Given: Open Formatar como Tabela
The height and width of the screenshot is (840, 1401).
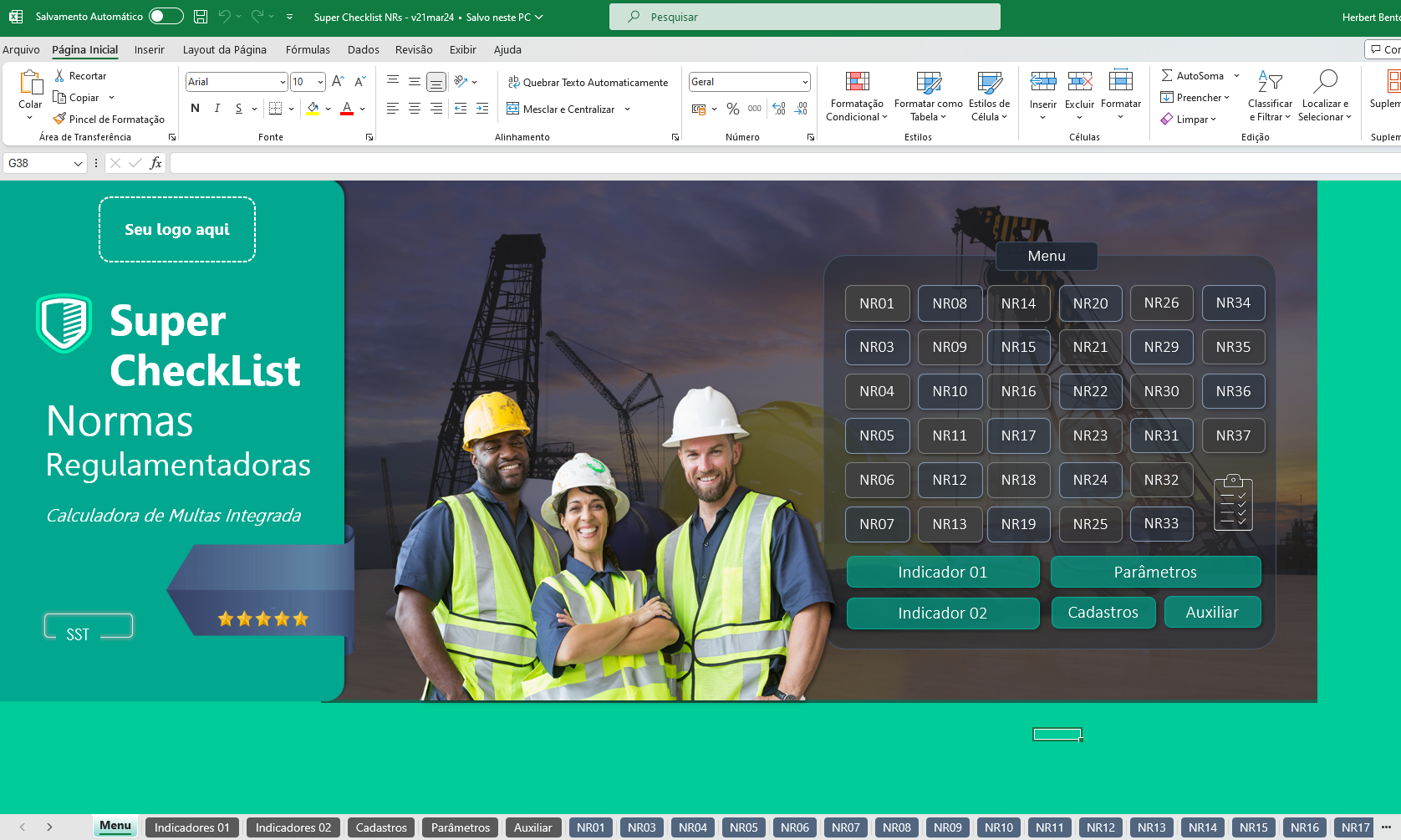Looking at the screenshot, I should pyautogui.click(x=928, y=96).
